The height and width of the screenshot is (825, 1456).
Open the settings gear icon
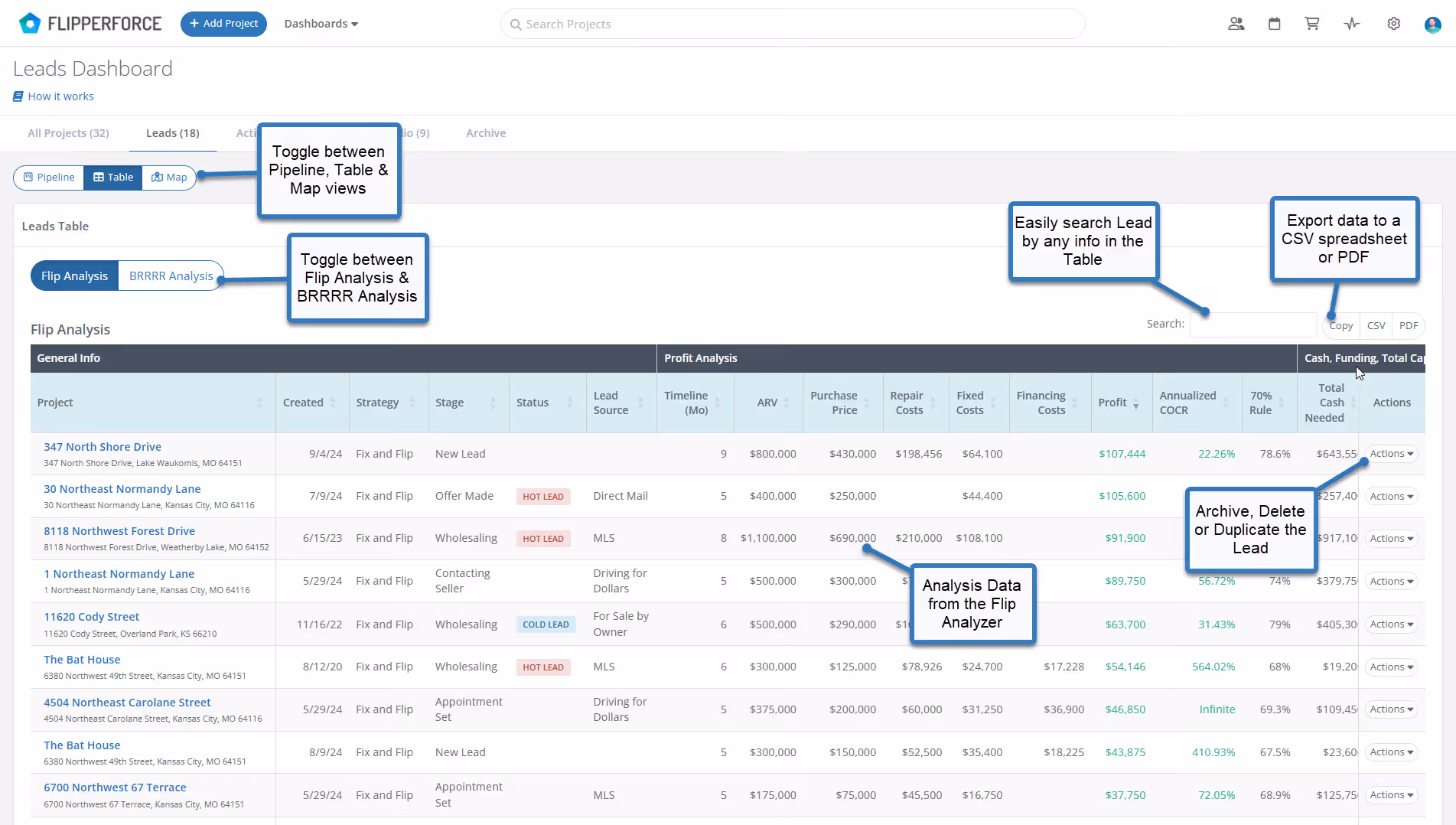[1393, 24]
